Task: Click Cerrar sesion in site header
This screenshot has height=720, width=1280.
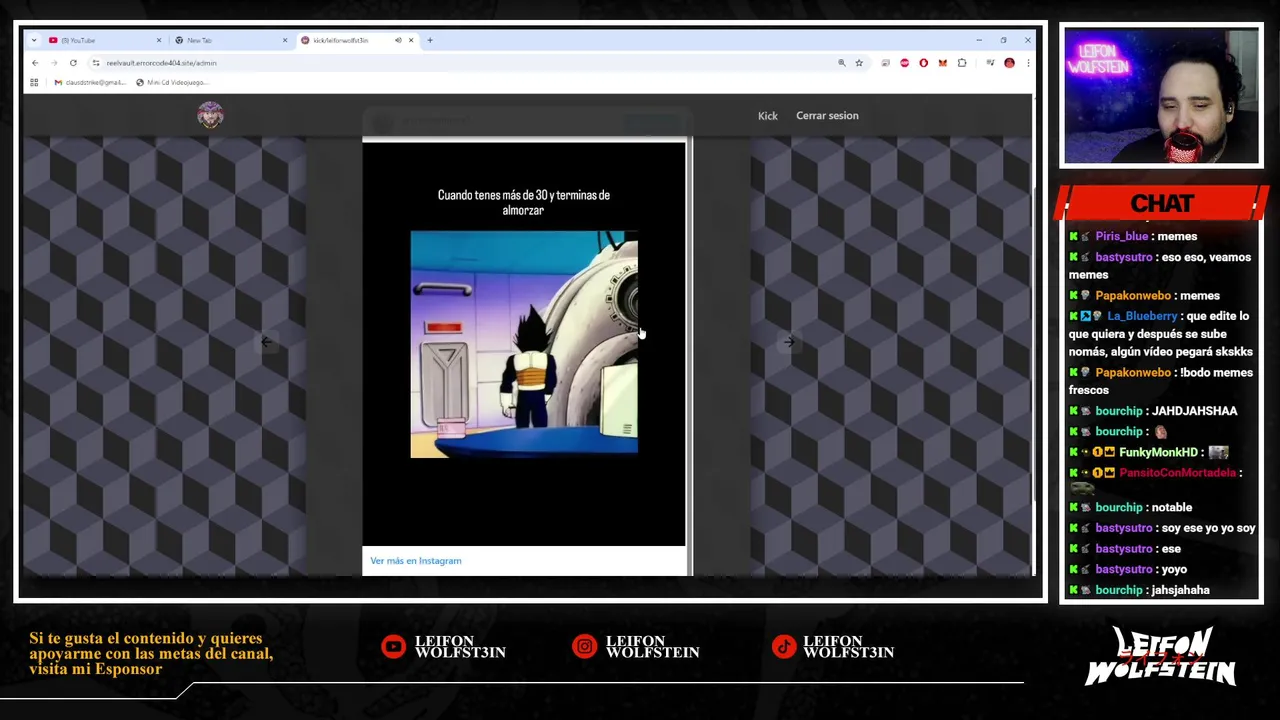Action: click(x=827, y=116)
